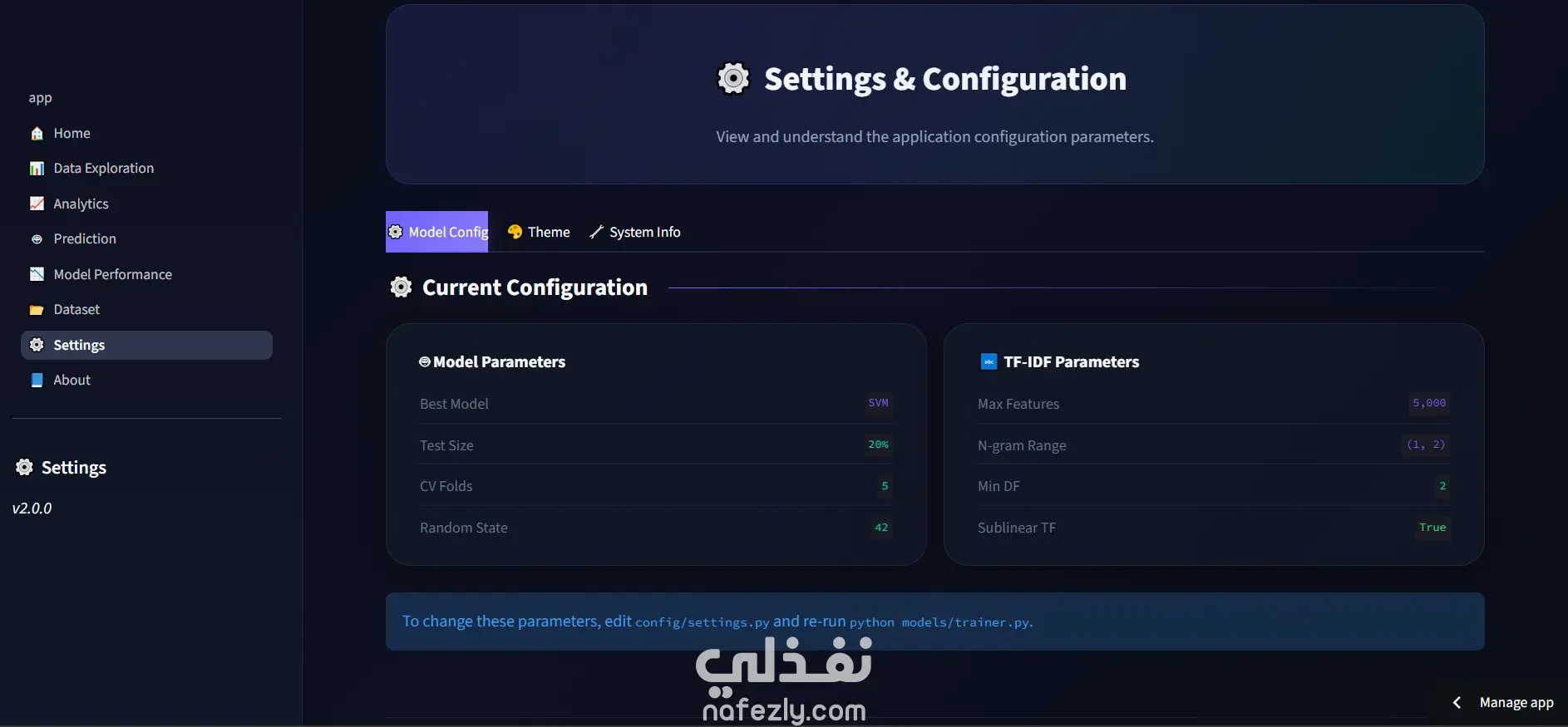Click the SVM Best Model value badge

[x=878, y=403]
